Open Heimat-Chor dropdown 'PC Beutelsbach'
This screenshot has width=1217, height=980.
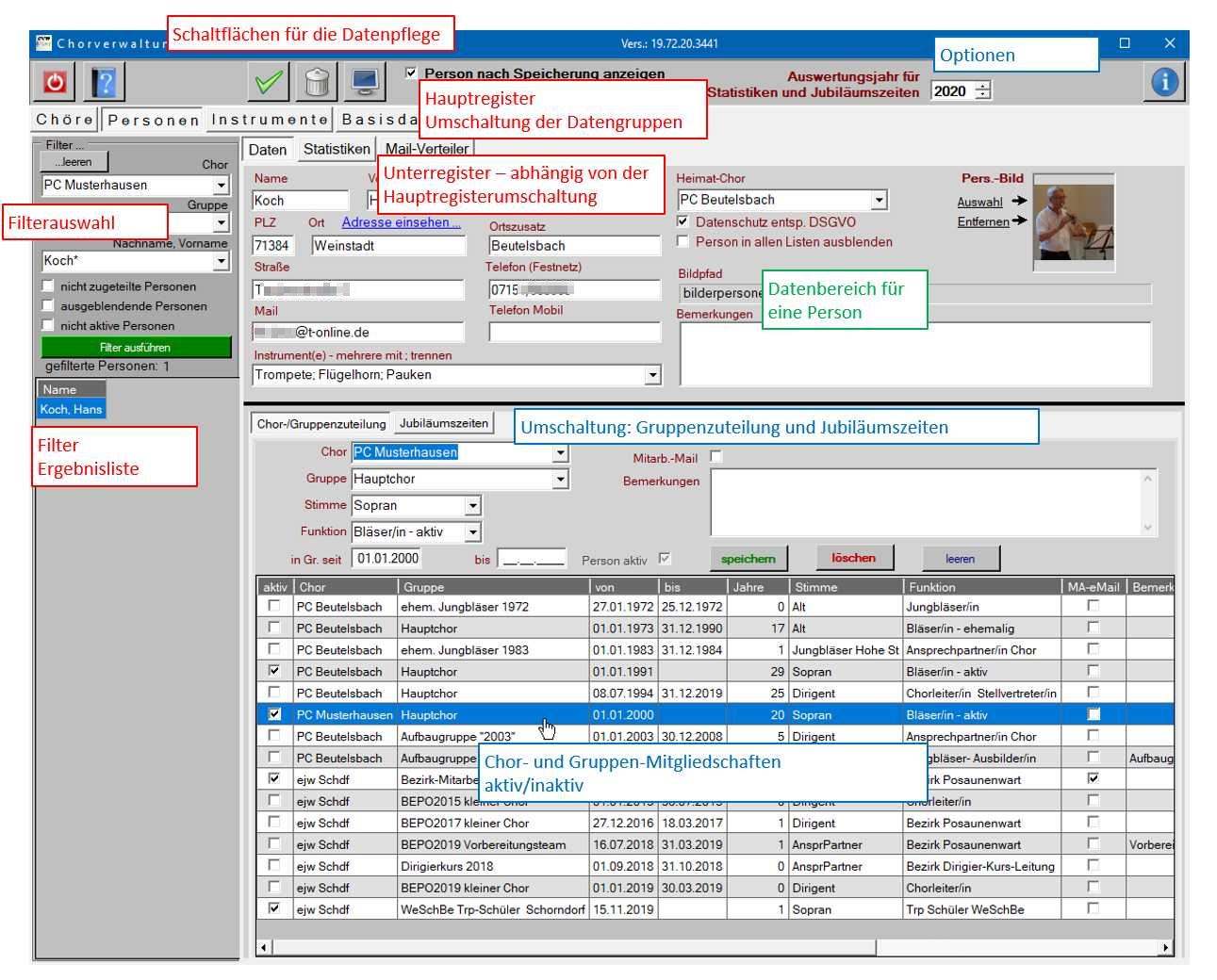point(879,200)
